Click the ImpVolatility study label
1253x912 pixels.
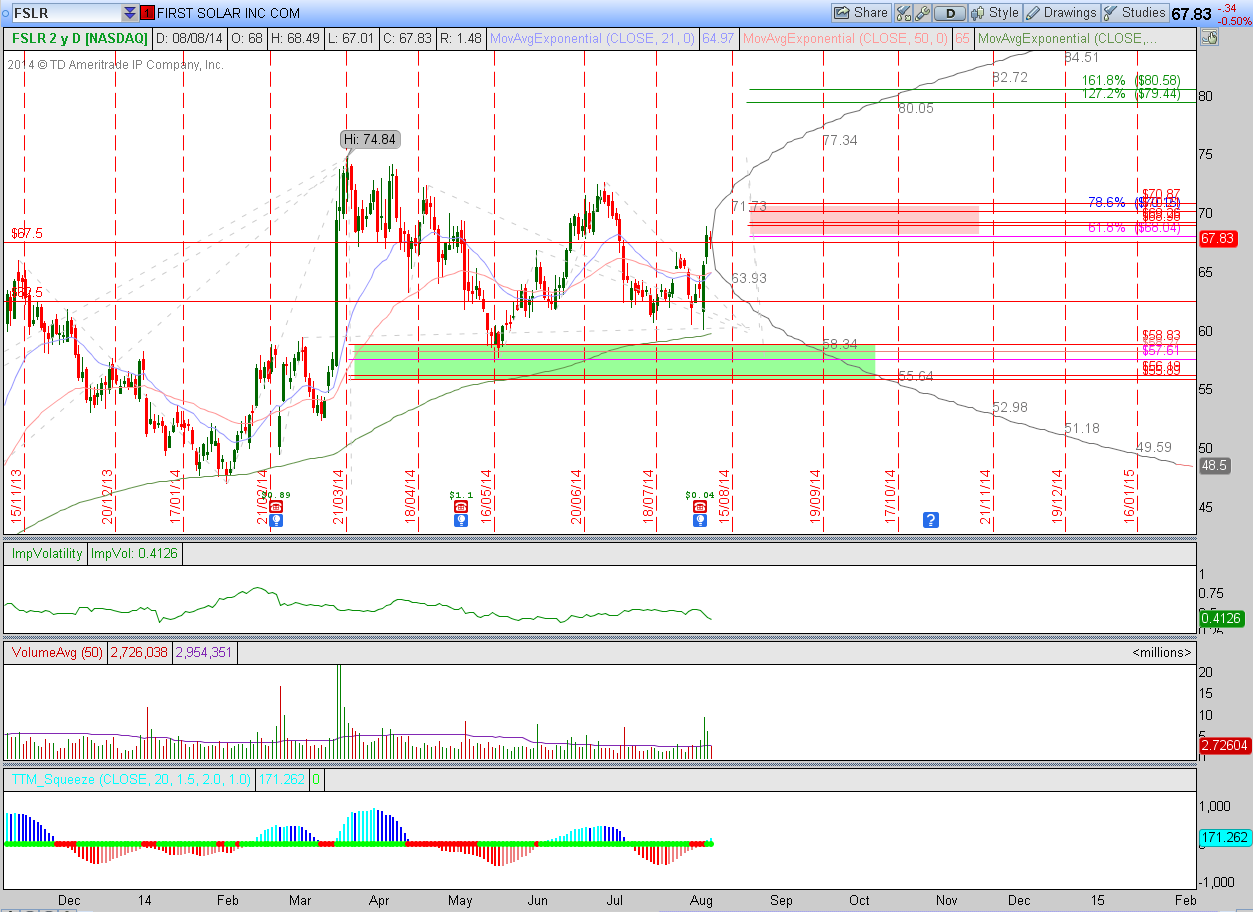point(47,553)
